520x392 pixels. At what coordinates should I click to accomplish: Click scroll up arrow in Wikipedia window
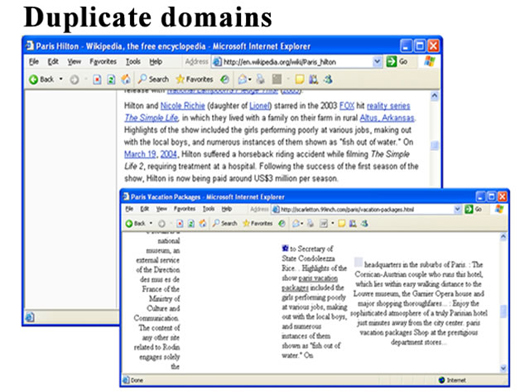pos(434,96)
